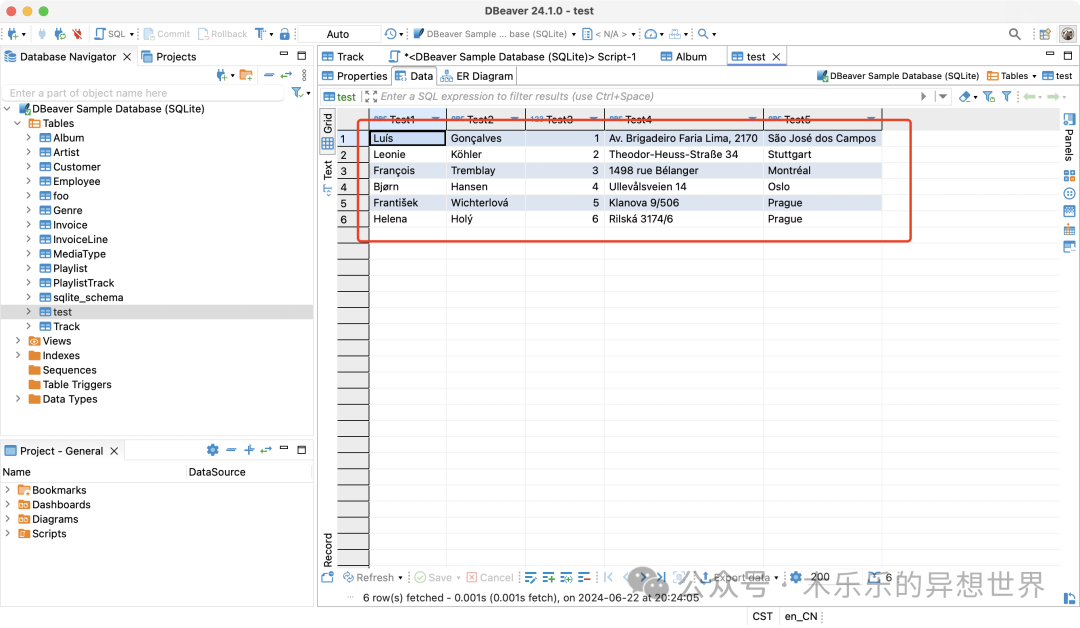
Task: Switch to Grid view side tab
Action: point(328,131)
